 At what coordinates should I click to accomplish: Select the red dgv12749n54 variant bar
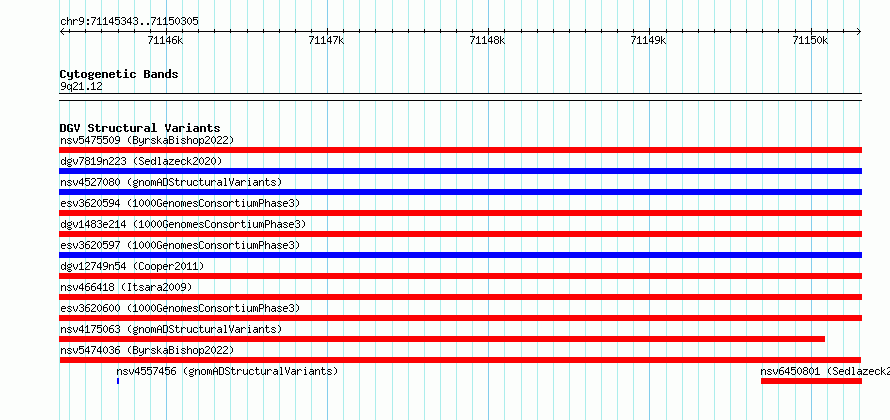coord(460,276)
